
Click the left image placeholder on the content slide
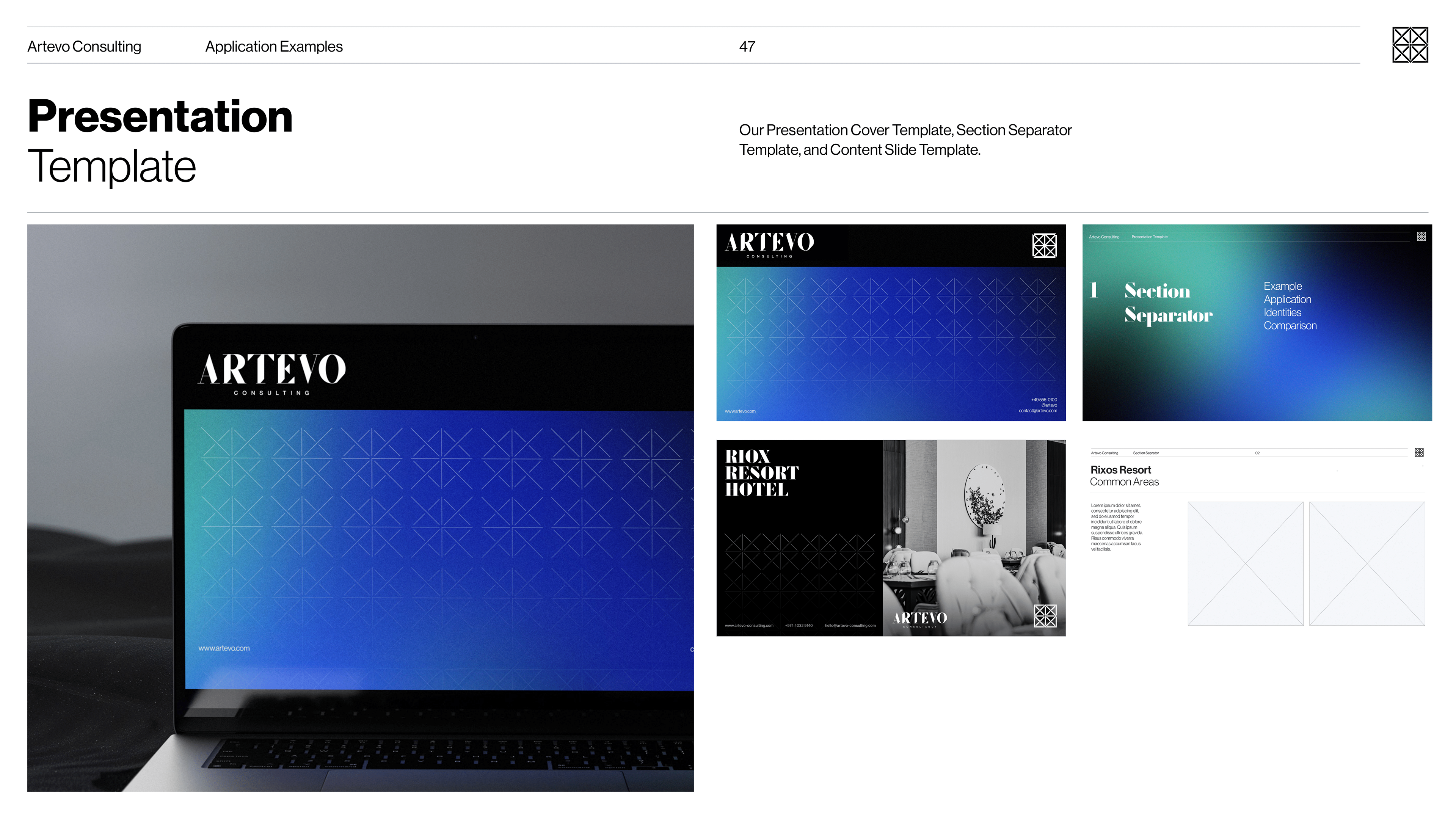[x=1245, y=563]
